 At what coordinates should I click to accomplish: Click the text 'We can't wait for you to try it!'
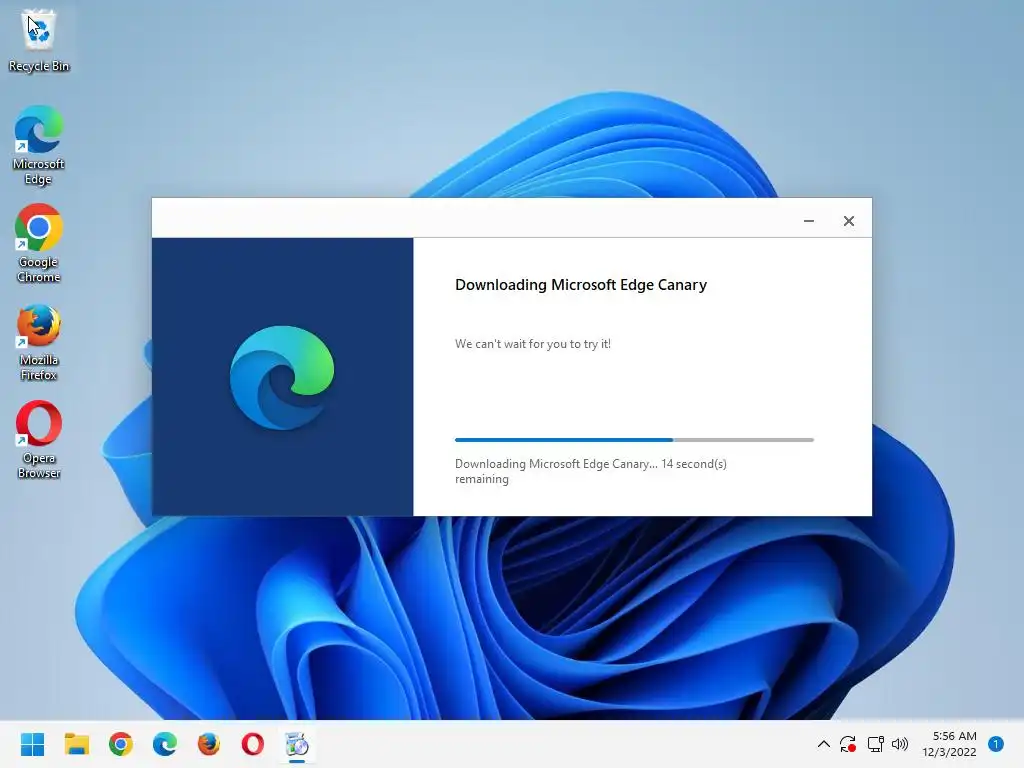533,344
